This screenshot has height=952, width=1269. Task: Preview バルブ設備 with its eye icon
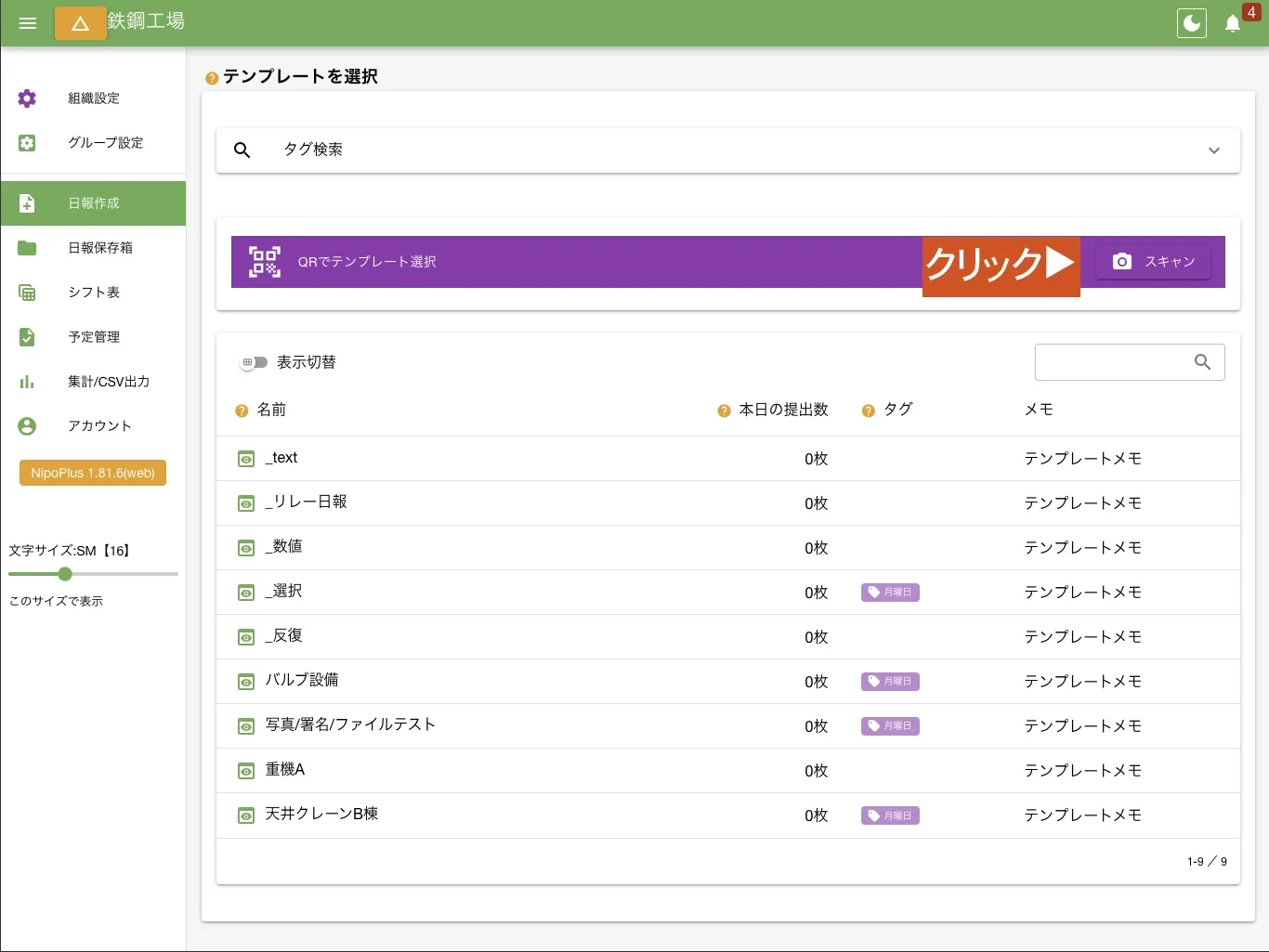coord(246,682)
